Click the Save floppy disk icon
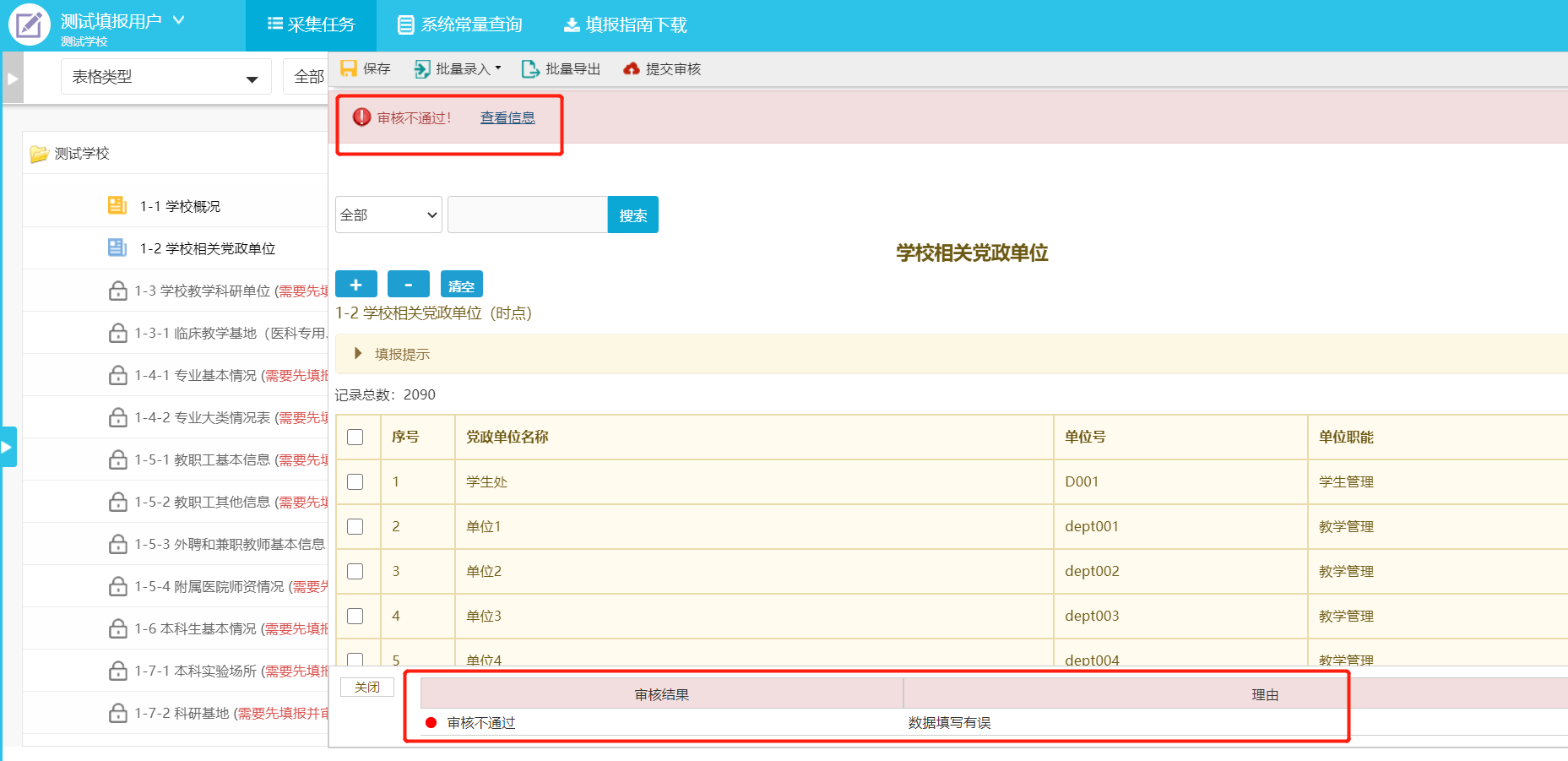This screenshot has height=761, width=1568. pos(348,69)
